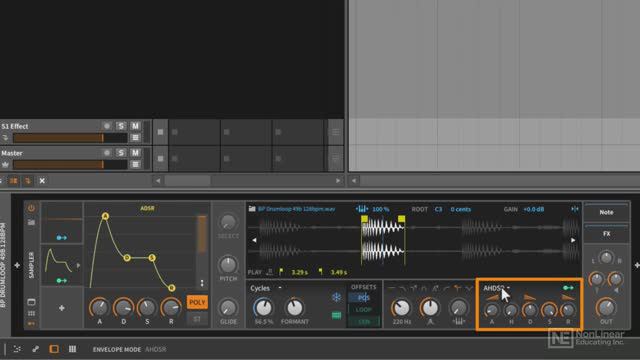
Task: Click the Master volume fader
Action: pyautogui.click(x=70, y=164)
